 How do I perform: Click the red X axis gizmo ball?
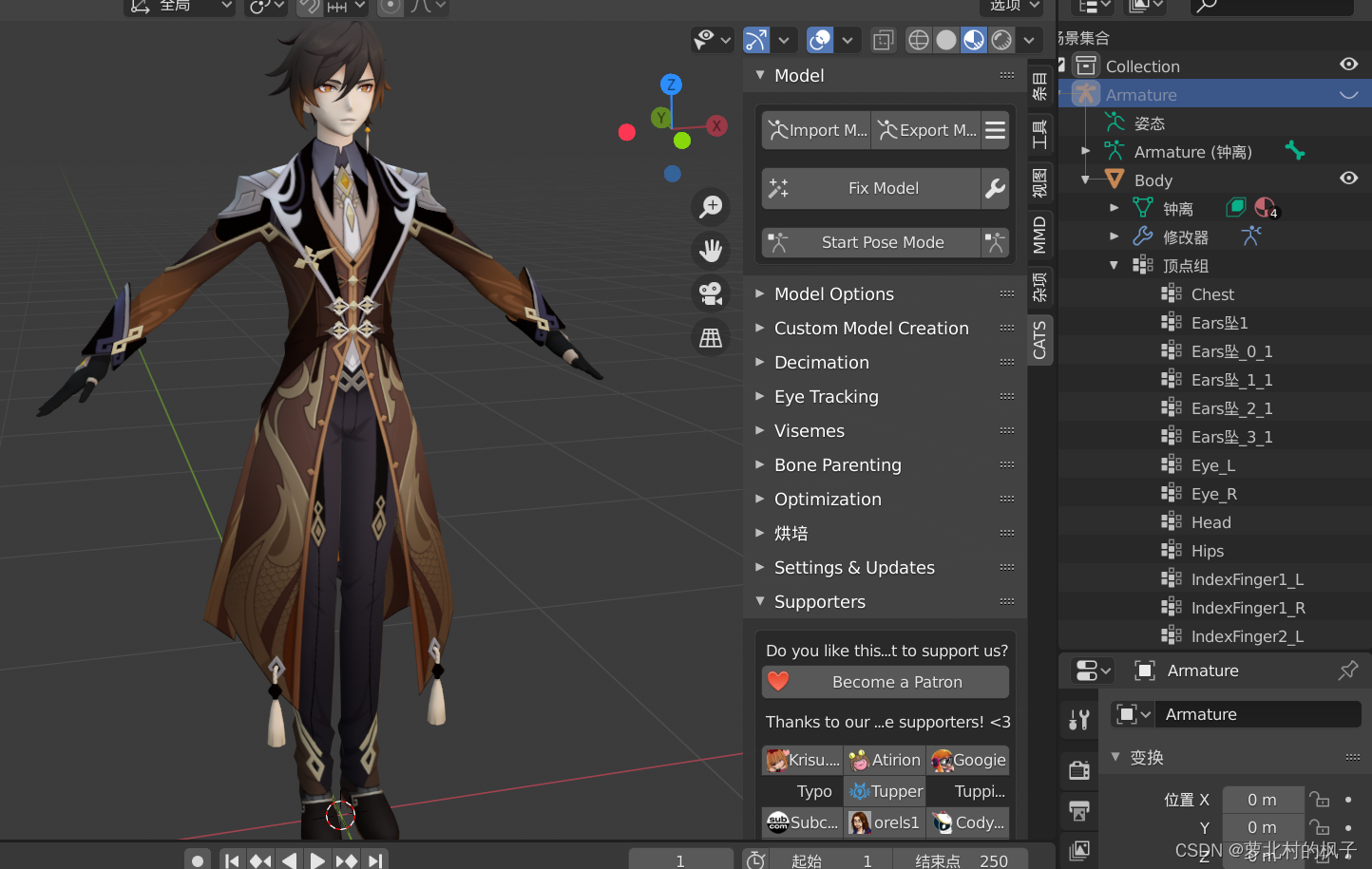tap(716, 125)
